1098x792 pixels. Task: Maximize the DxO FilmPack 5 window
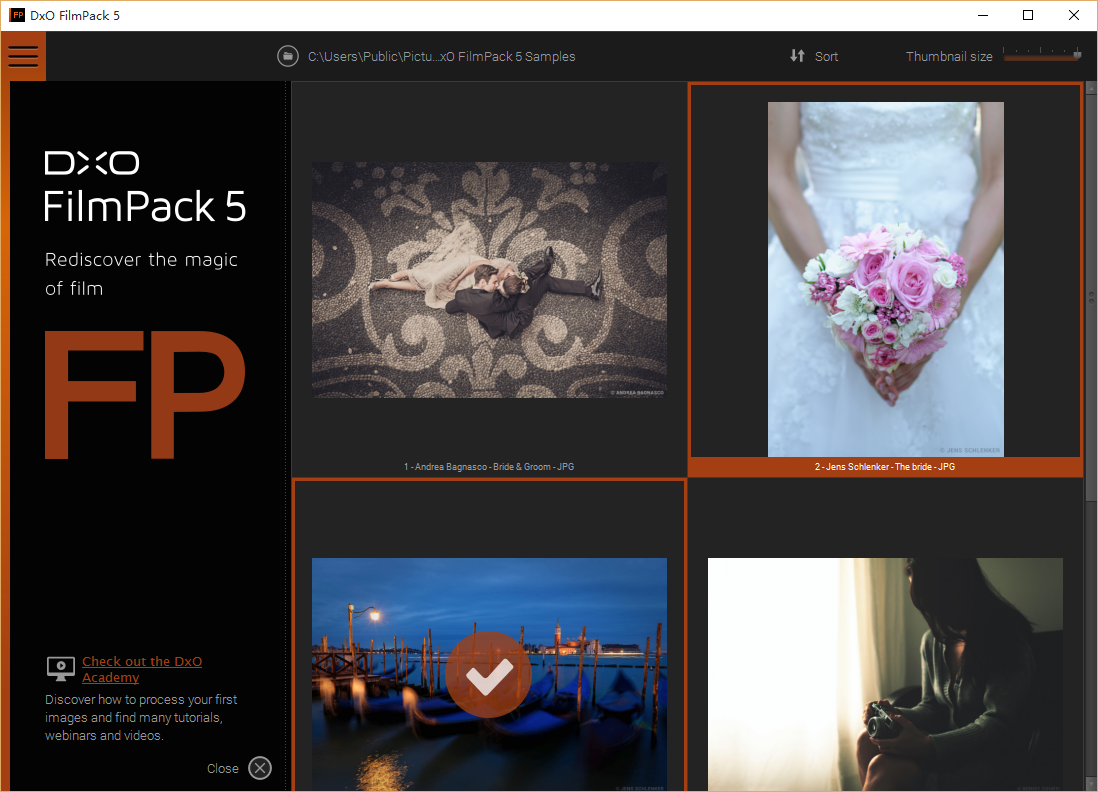(x=1027, y=15)
